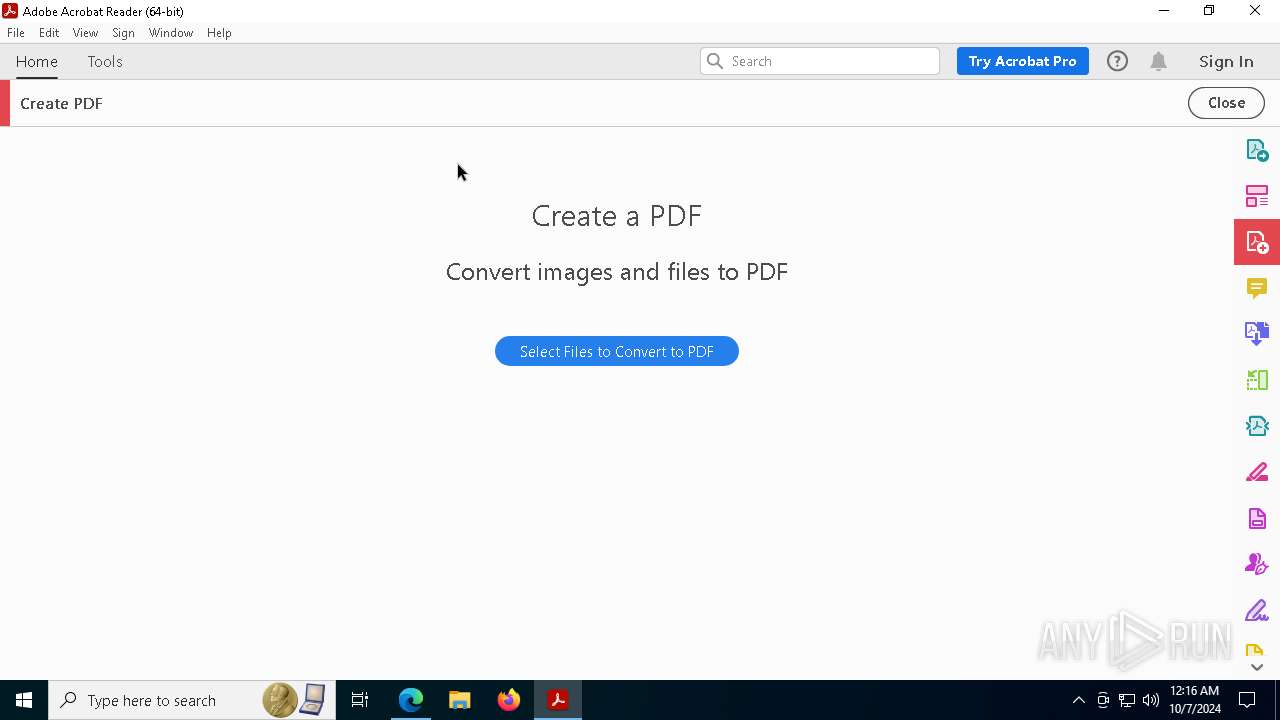The height and width of the screenshot is (720, 1280).
Task: Launch Microsoft Edge from the taskbar
Action: click(411, 700)
